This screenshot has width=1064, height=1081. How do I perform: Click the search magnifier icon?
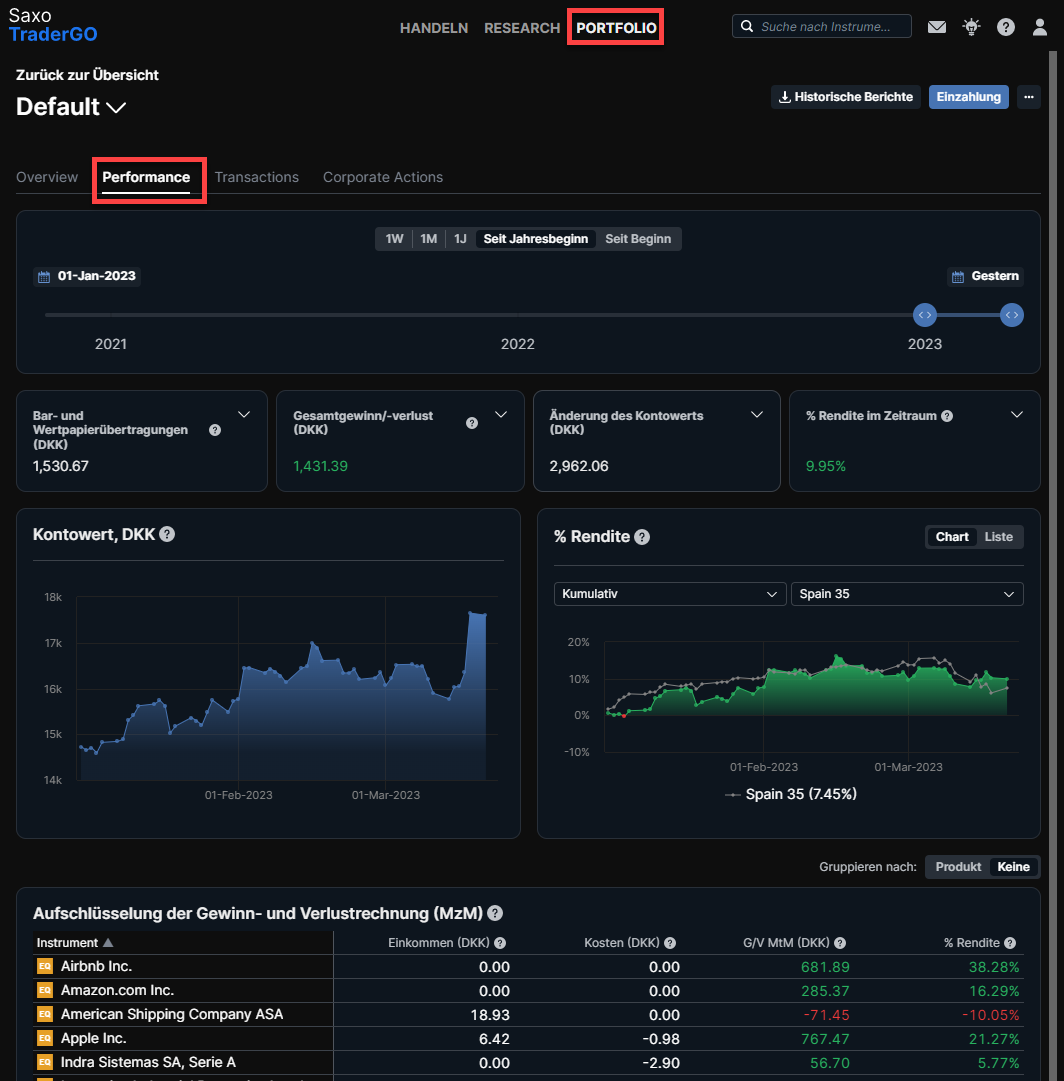tap(747, 26)
